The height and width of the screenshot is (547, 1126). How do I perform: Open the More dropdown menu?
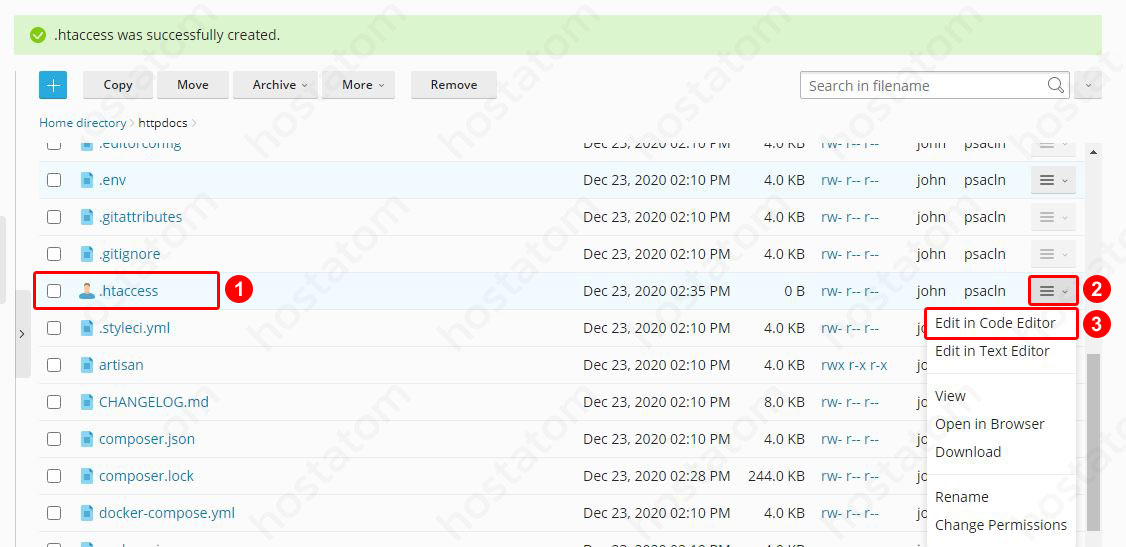click(358, 85)
